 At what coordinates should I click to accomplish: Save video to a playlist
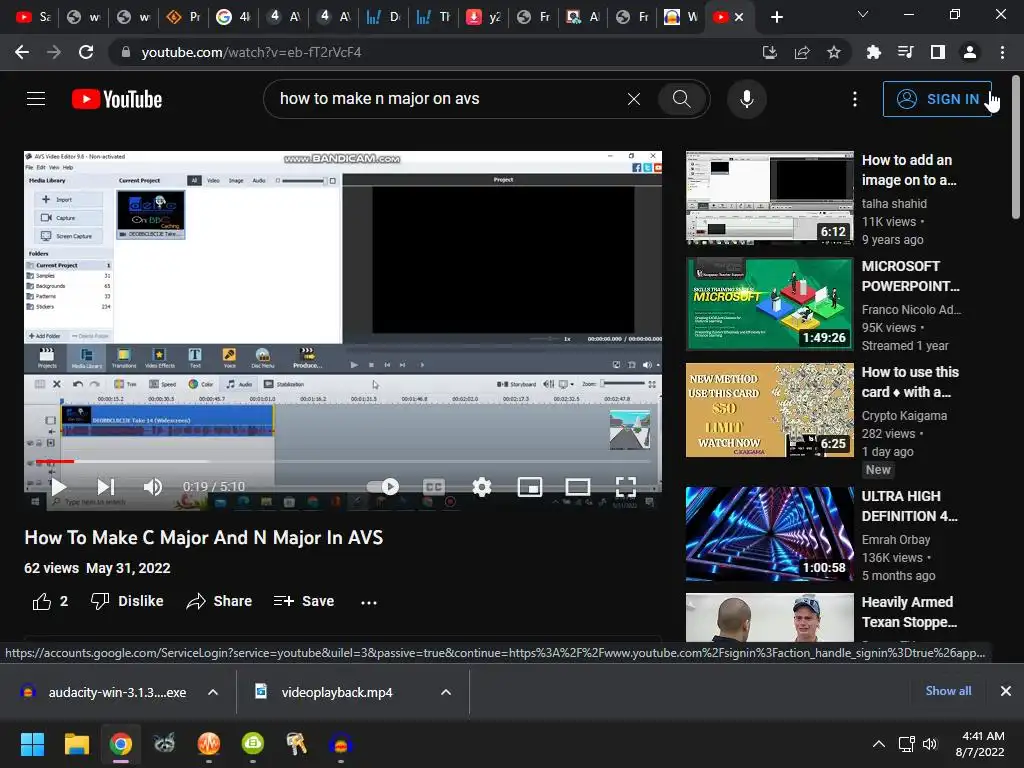[304, 601]
